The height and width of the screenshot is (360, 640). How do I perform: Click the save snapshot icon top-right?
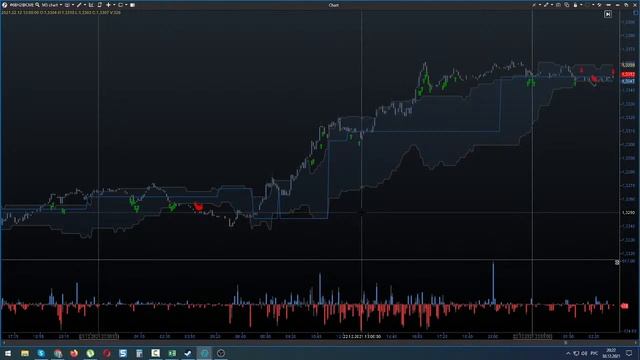pos(558,5)
